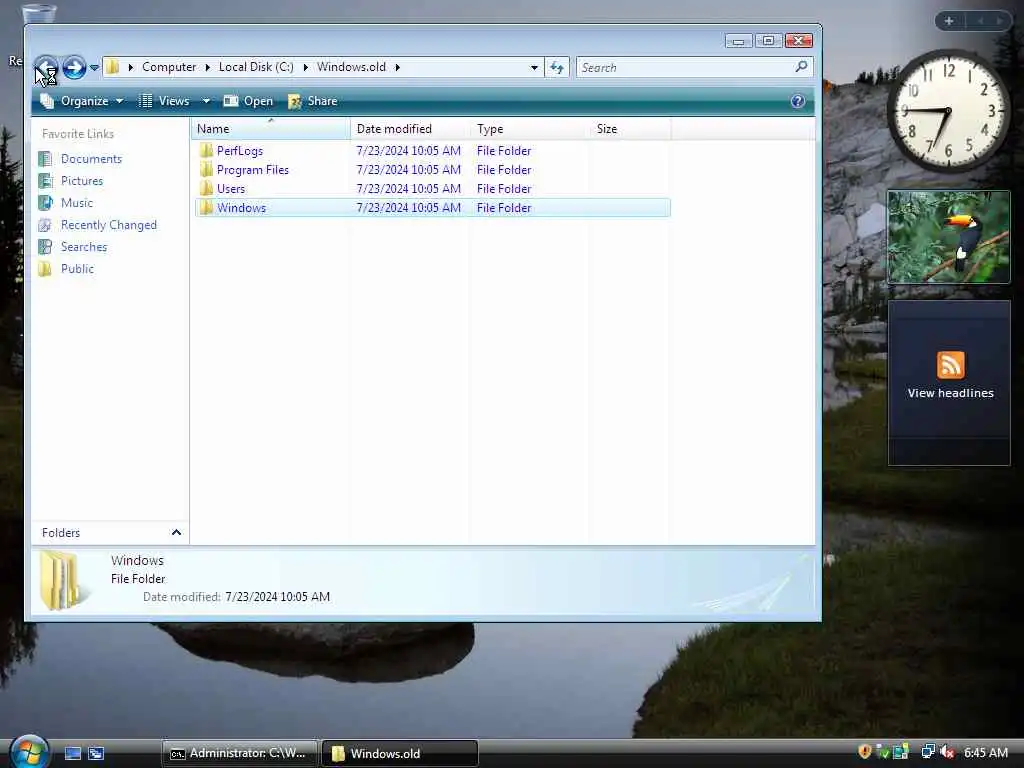Screen dimensions: 1024x768
Task: Sort by the Size column header
Action: click(631, 129)
